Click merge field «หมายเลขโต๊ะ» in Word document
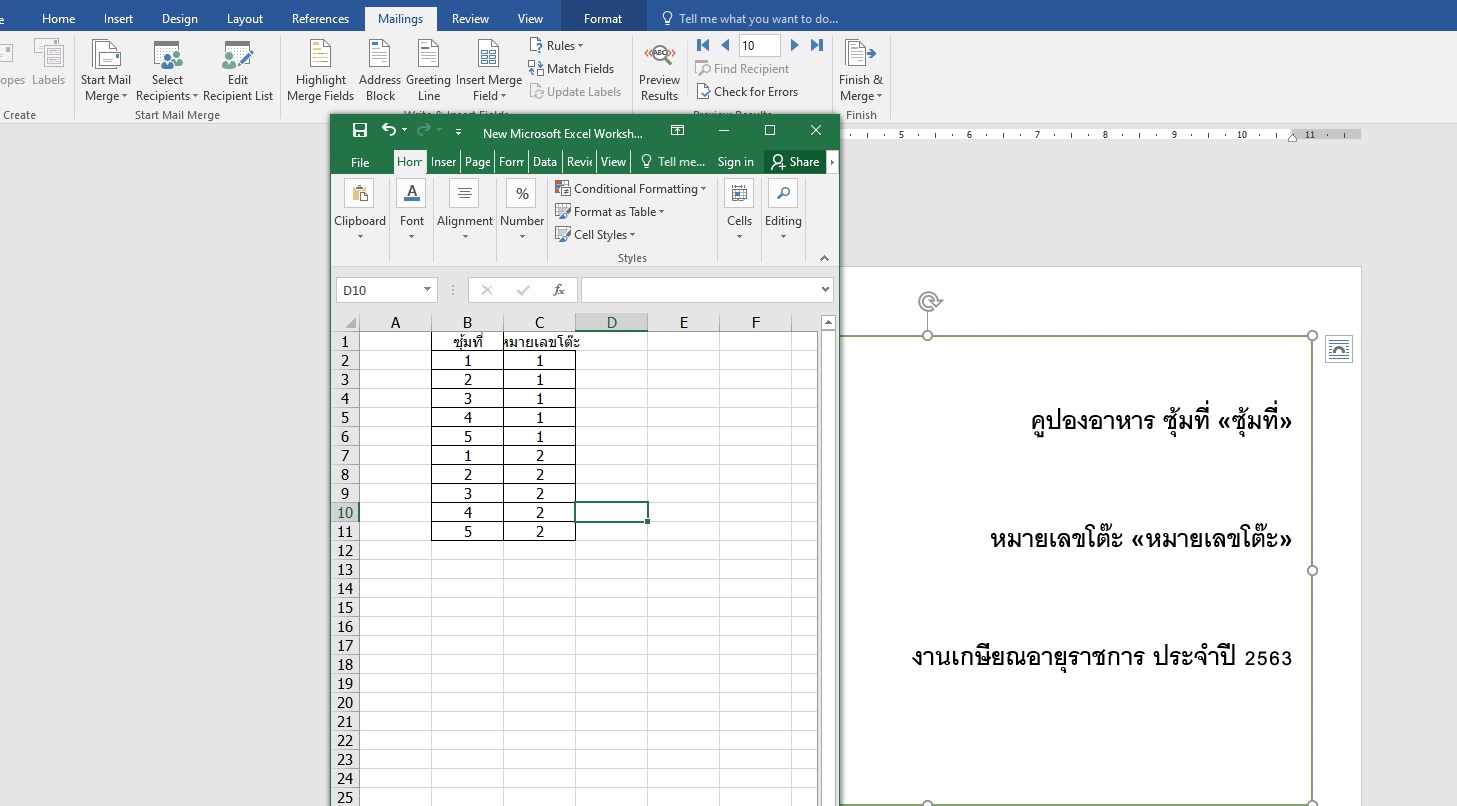Screen dimensions: 1457x806 click(x=1211, y=539)
